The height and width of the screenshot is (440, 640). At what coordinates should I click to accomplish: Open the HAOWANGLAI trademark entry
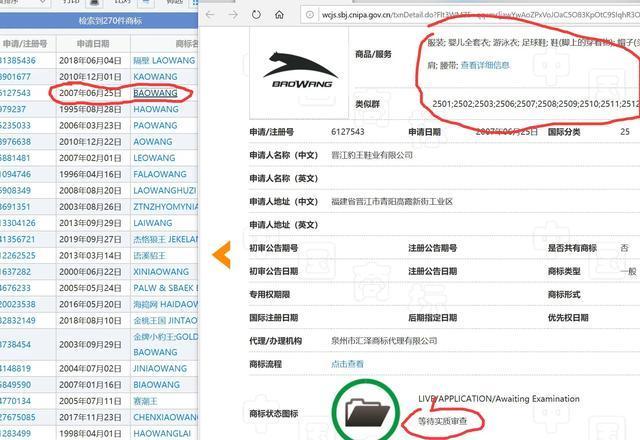click(x=162, y=433)
